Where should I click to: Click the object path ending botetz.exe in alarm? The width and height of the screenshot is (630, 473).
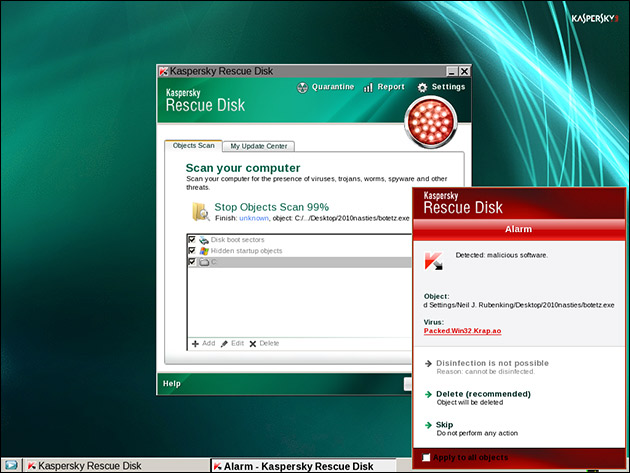[519, 305]
